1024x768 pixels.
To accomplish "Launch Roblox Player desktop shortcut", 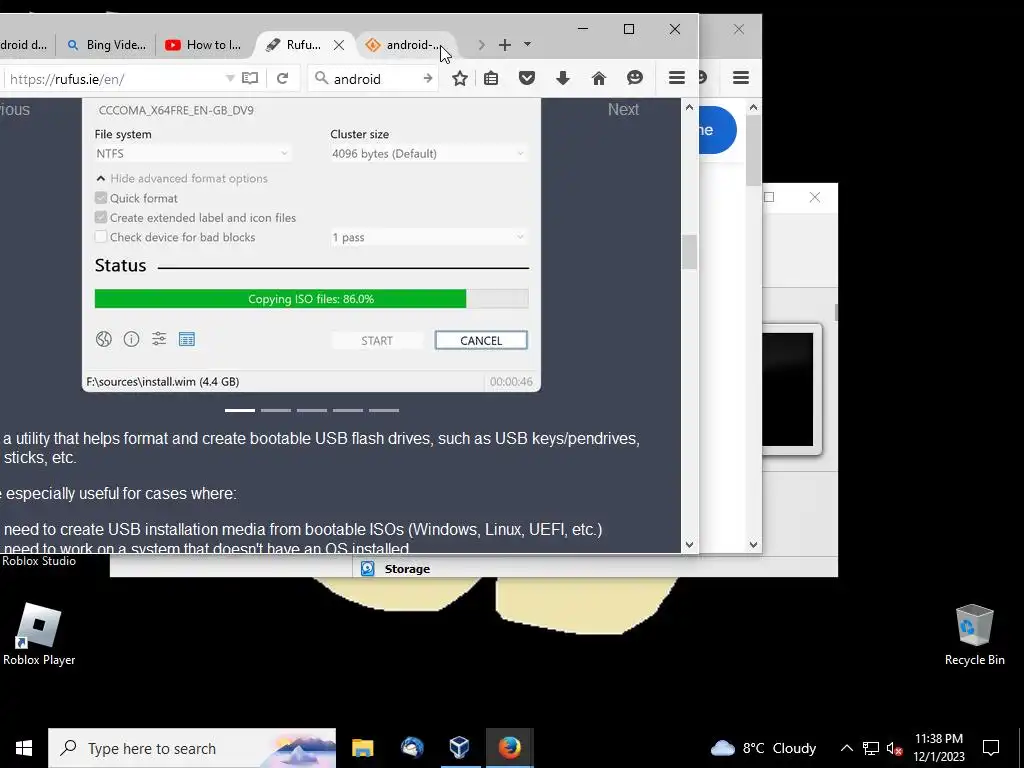I will [39, 635].
